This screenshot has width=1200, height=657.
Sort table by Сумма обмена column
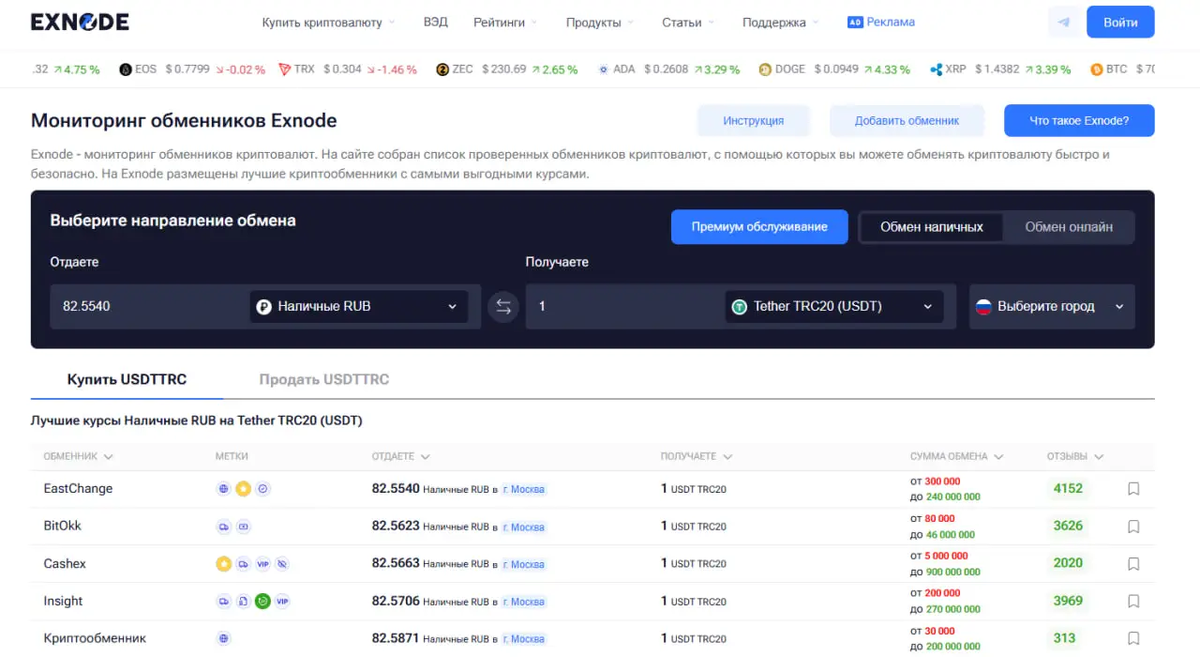click(x=957, y=456)
